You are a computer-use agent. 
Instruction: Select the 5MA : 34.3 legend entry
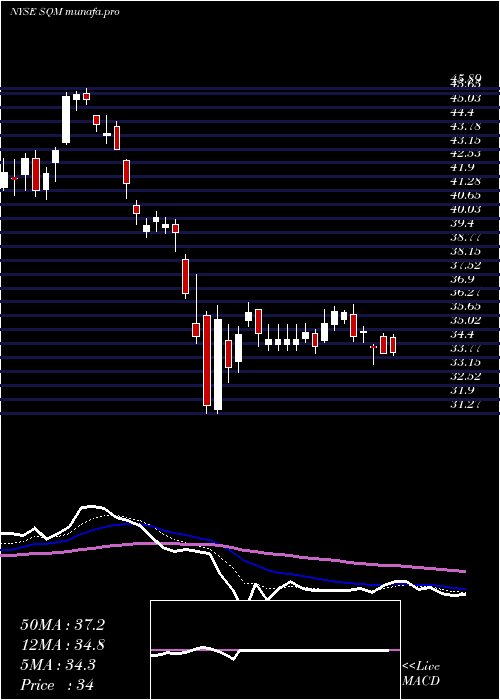tap(58, 665)
